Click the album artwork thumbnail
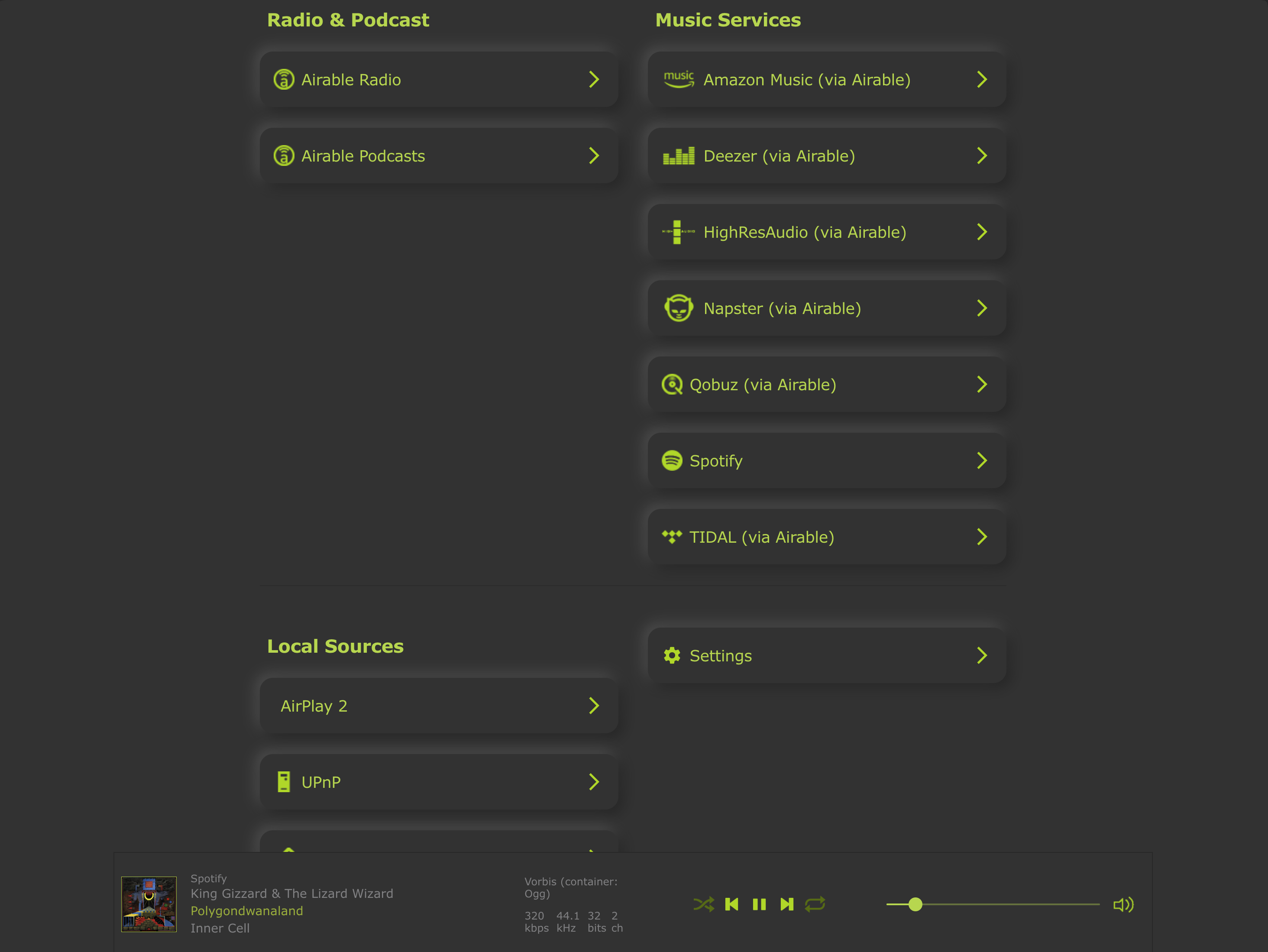Image resolution: width=1268 pixels, height=952 pixels. coord(149,904)
